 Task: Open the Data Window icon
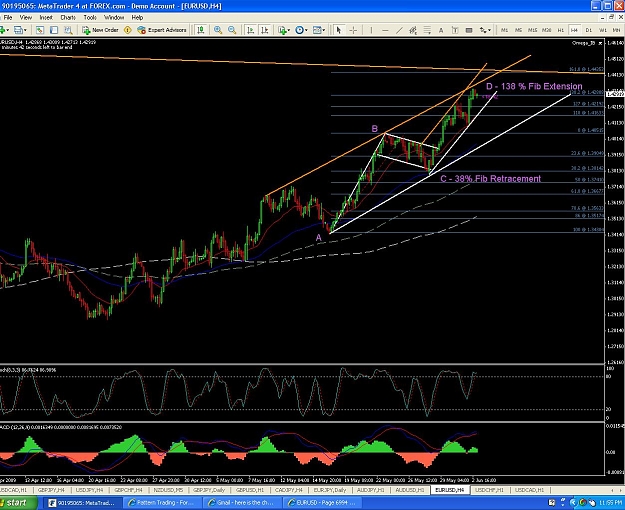(x=54, y=30)
